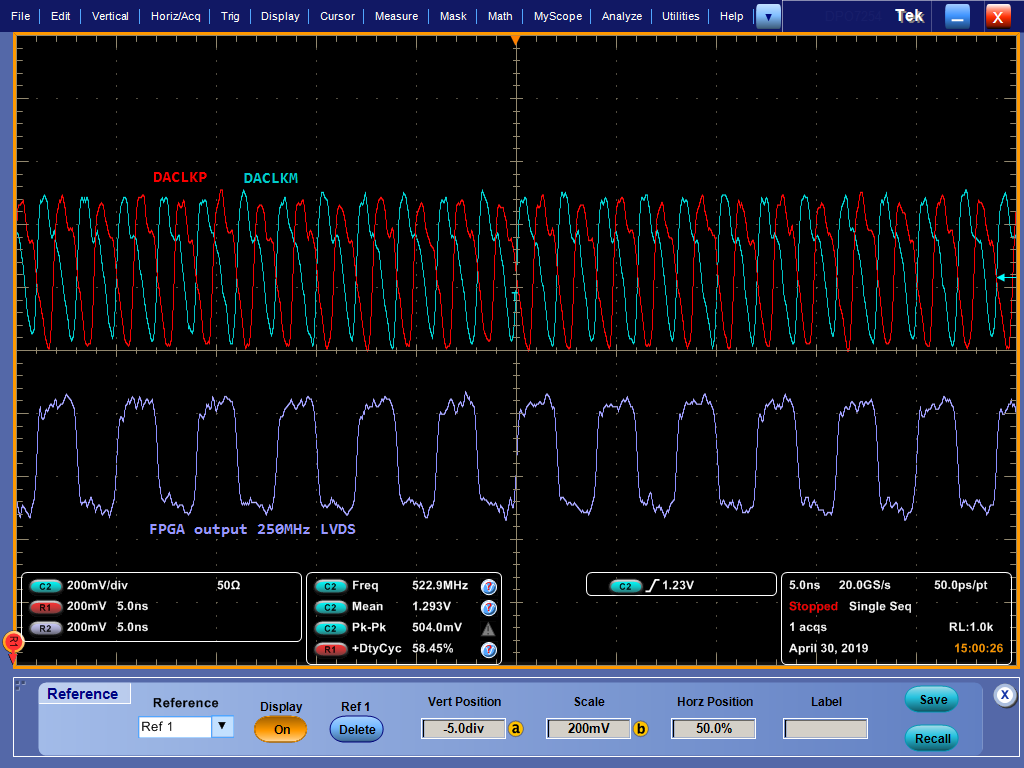Click the R2 badge in the vertical readout
The height and width of the screenshot is (768, 1024).
[45, 628]
